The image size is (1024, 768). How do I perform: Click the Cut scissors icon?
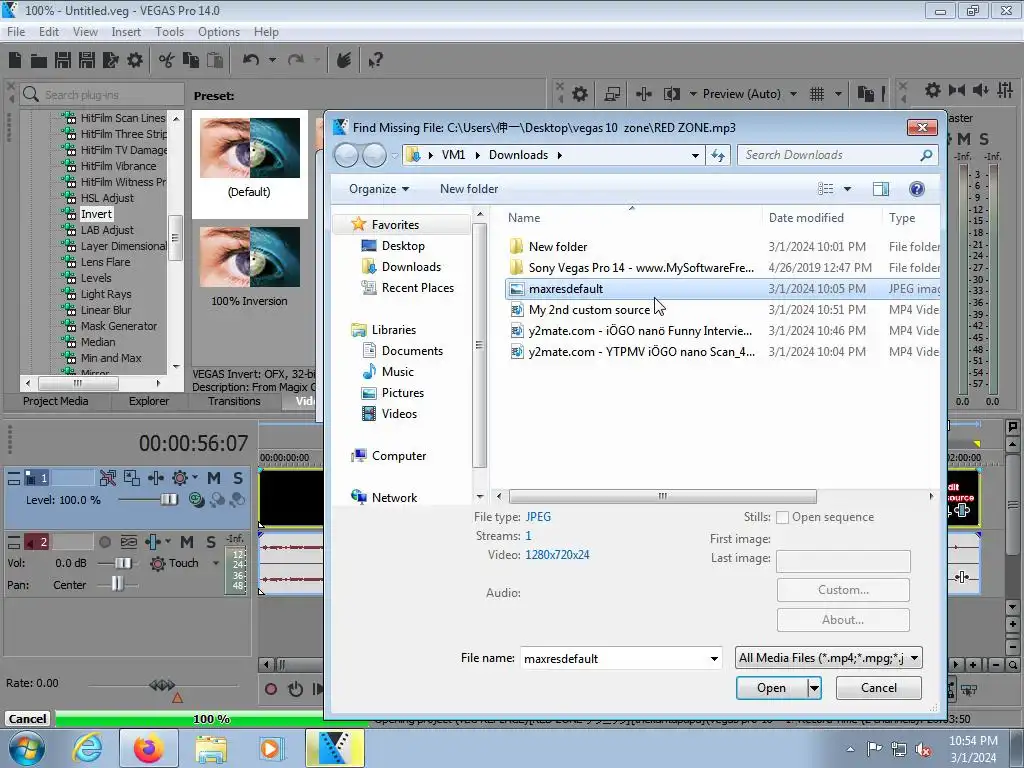coord(167,60)
